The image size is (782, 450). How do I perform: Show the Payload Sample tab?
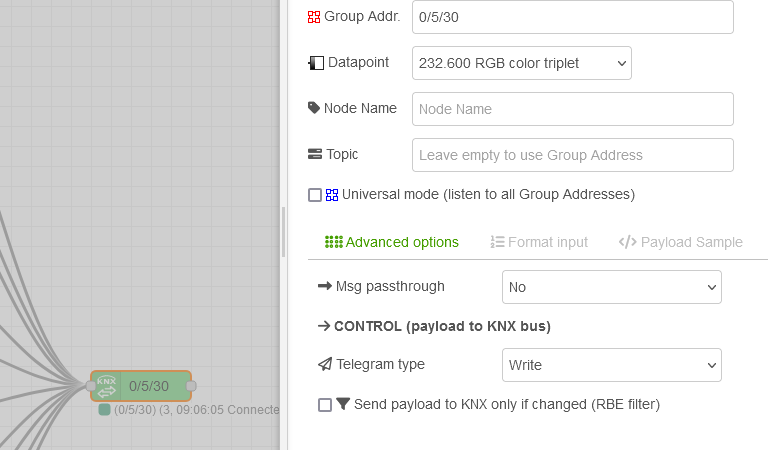681,242
